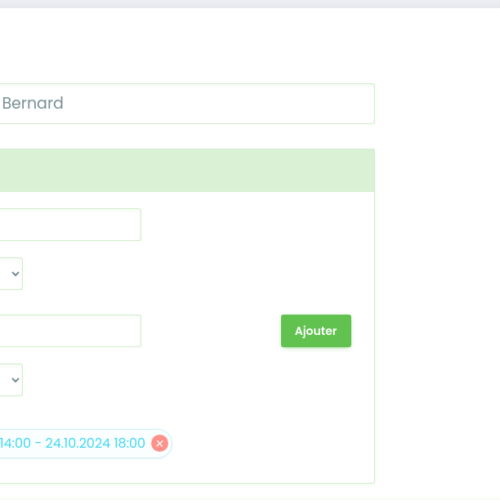This screenshot has width=500, height=500.
Task: Remove the 24.10.2024 18:00 time slot tag
Action: [x=160, y=443]
